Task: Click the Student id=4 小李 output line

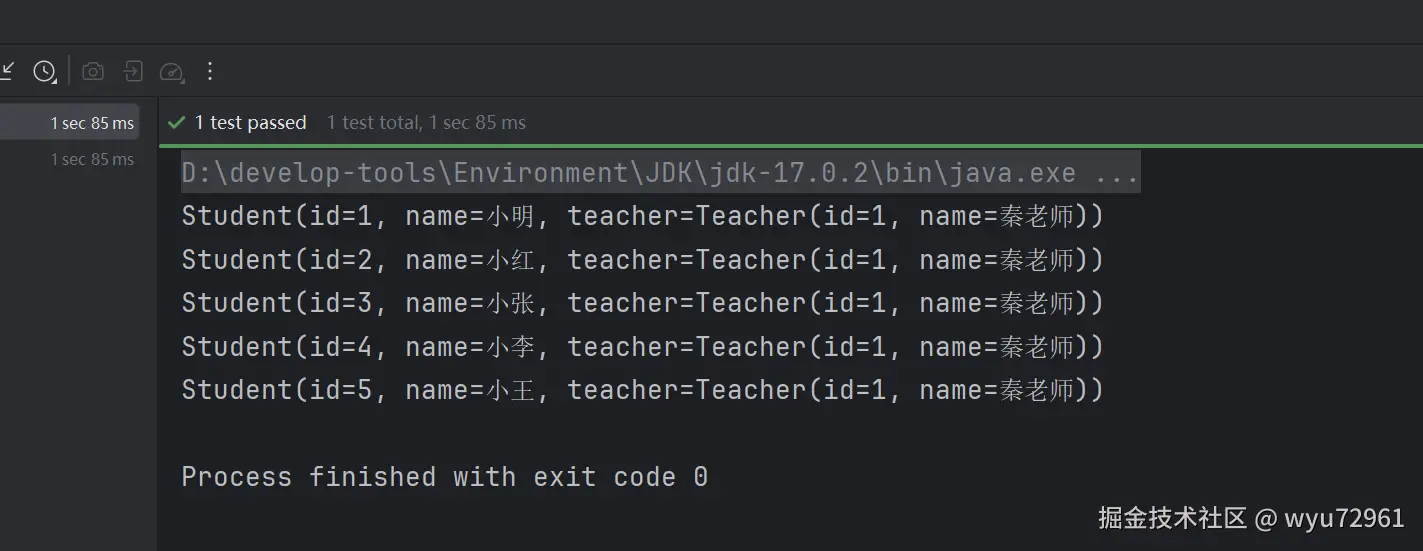Action: click(641, 347)
